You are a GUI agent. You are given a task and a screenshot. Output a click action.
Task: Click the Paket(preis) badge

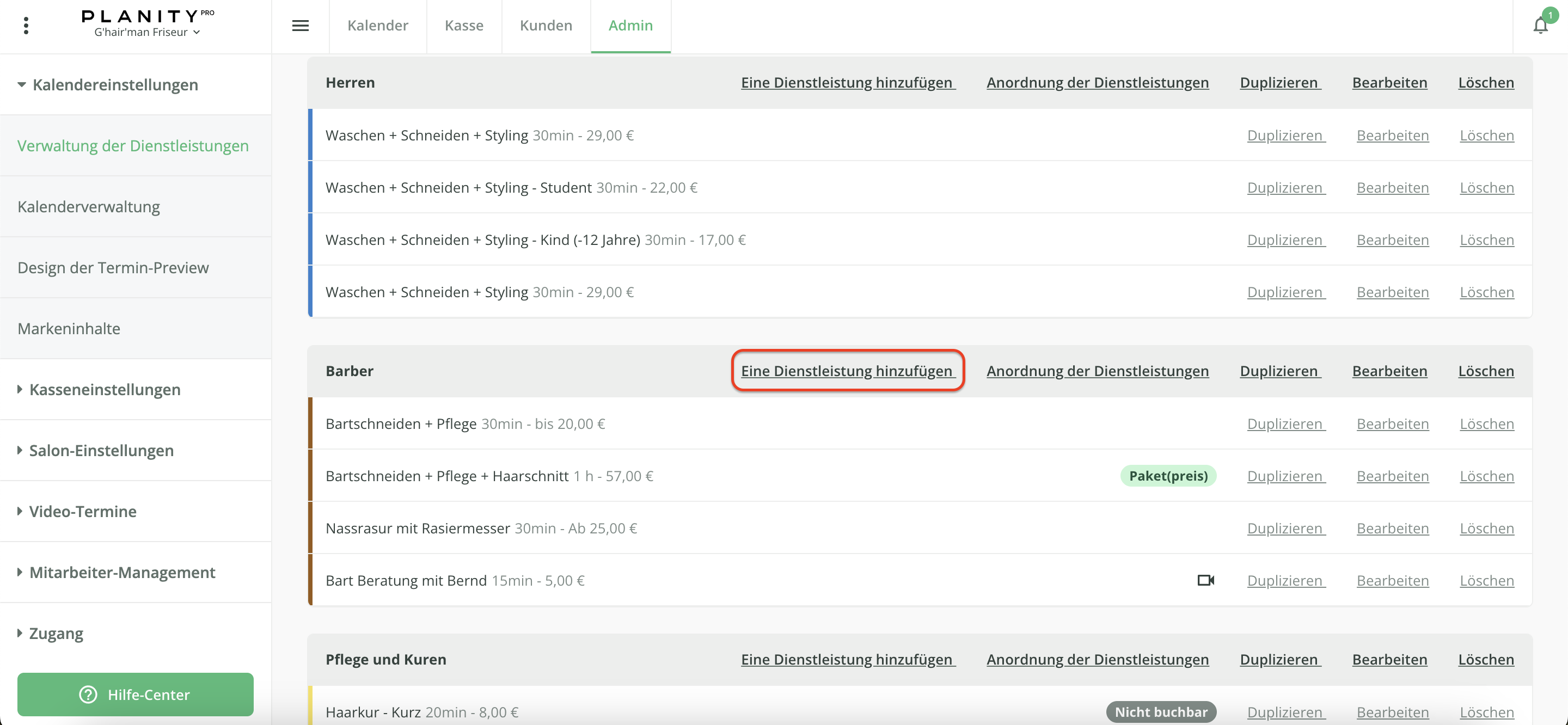pyautogui.click(x=1167, y=476)
